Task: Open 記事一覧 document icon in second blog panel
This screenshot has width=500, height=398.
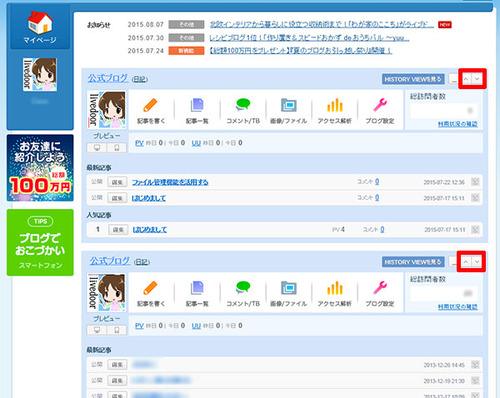Action: tap(197, 288)
